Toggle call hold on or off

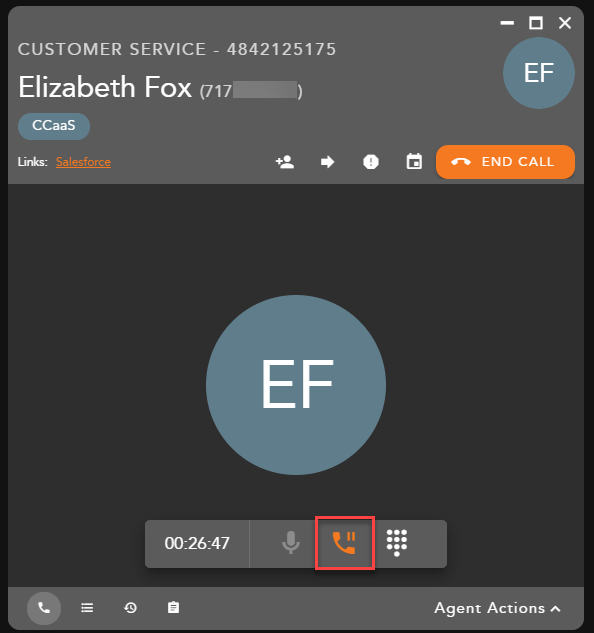click(344, 543)
